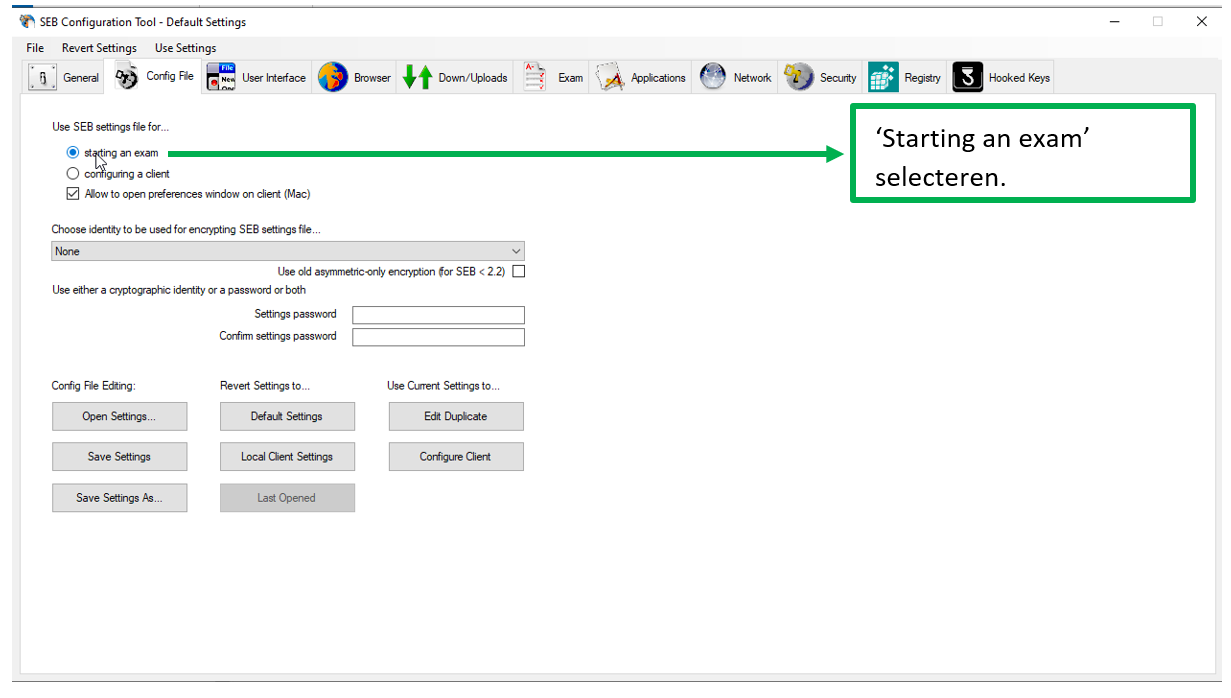Image resolution: width=1231 pixels, height=698 pixels.
Task: Close the SEB Configuration Tool window
Action: coord(1203,21)
